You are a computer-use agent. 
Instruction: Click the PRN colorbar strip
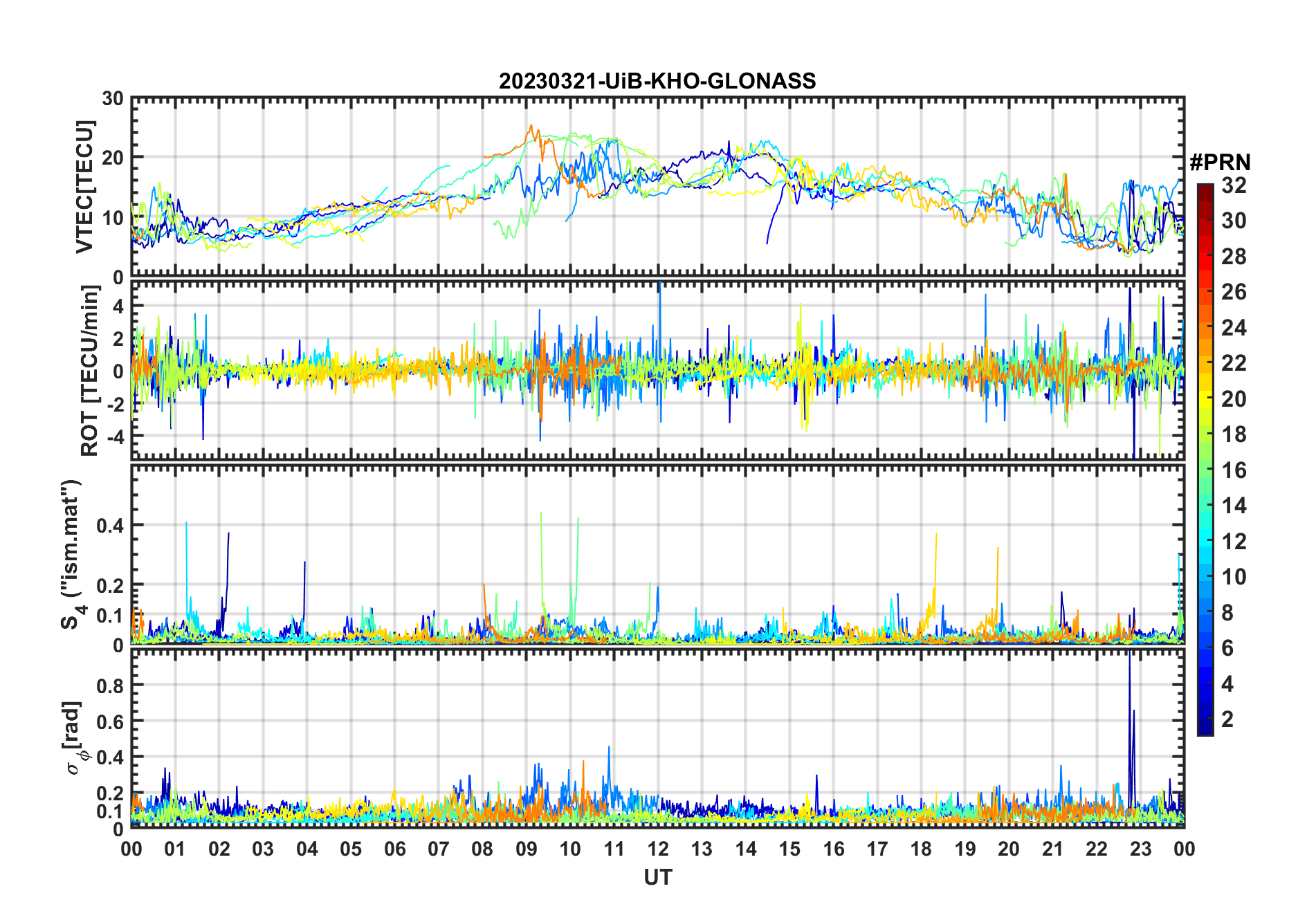[x=1205, y=459]
